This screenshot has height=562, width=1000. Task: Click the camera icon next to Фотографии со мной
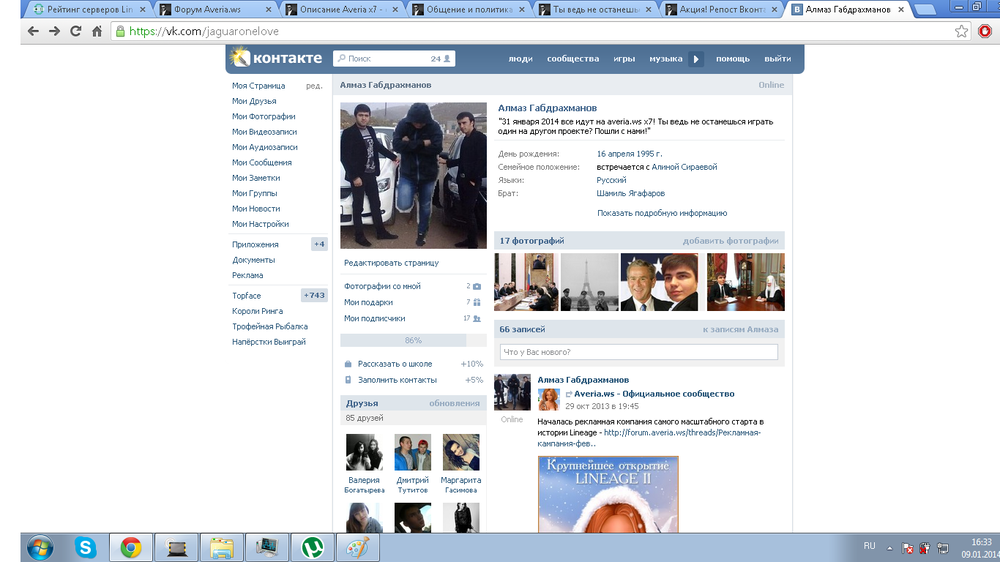(477, 286)
